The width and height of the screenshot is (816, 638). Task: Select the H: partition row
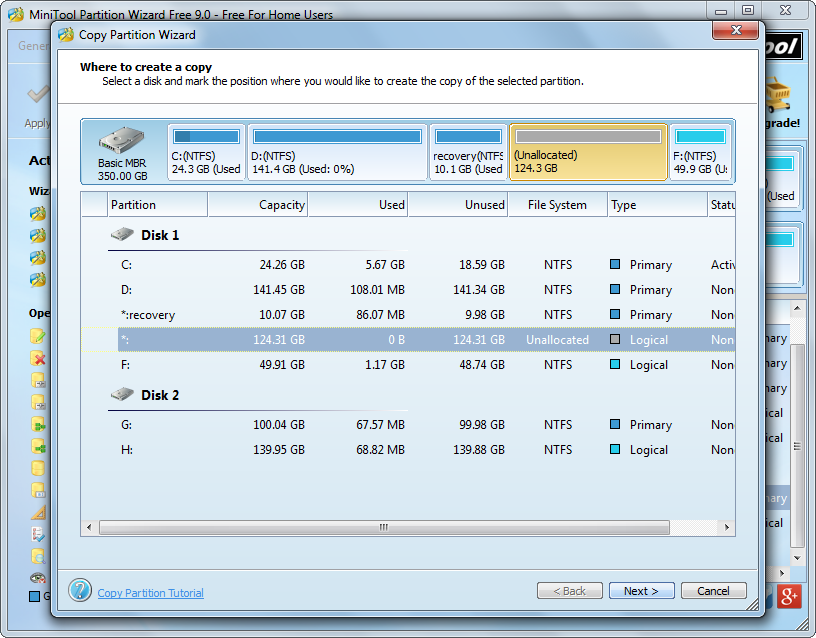tap(408, 449)
